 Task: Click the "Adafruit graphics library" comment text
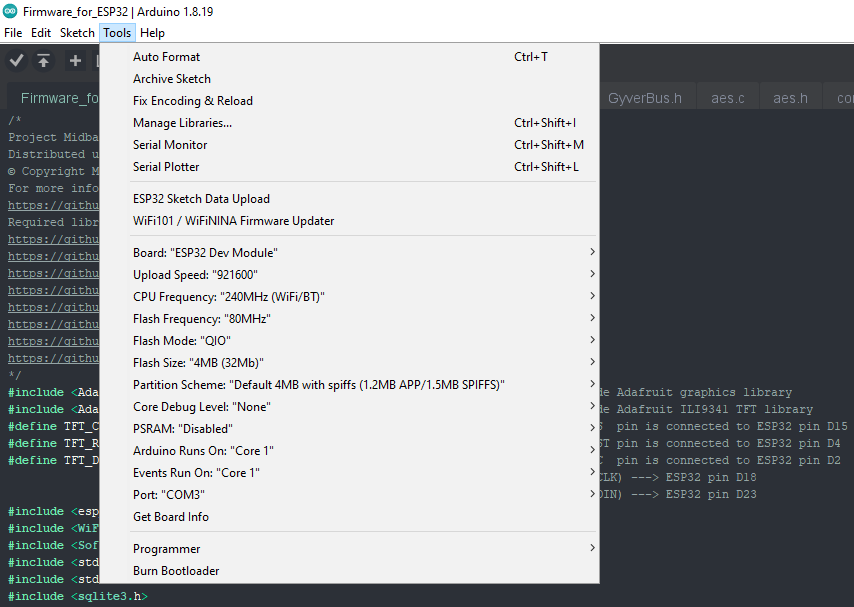[x=704, y=392]
